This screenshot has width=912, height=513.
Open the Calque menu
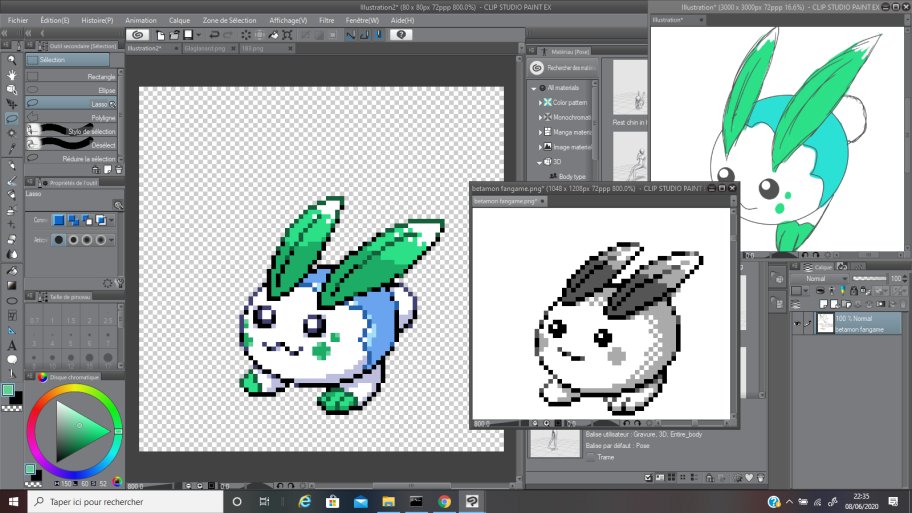click(x=179, y=20)
